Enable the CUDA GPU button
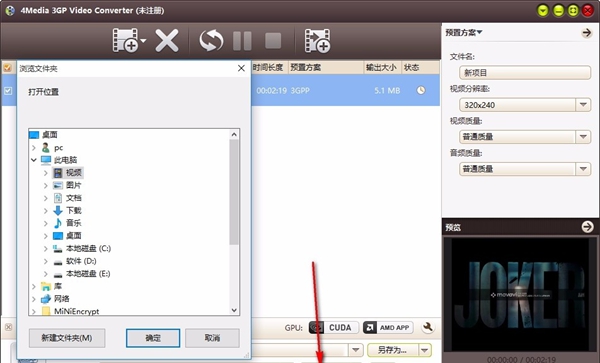This screenshot has height=363, width=600. pos(334,327)
